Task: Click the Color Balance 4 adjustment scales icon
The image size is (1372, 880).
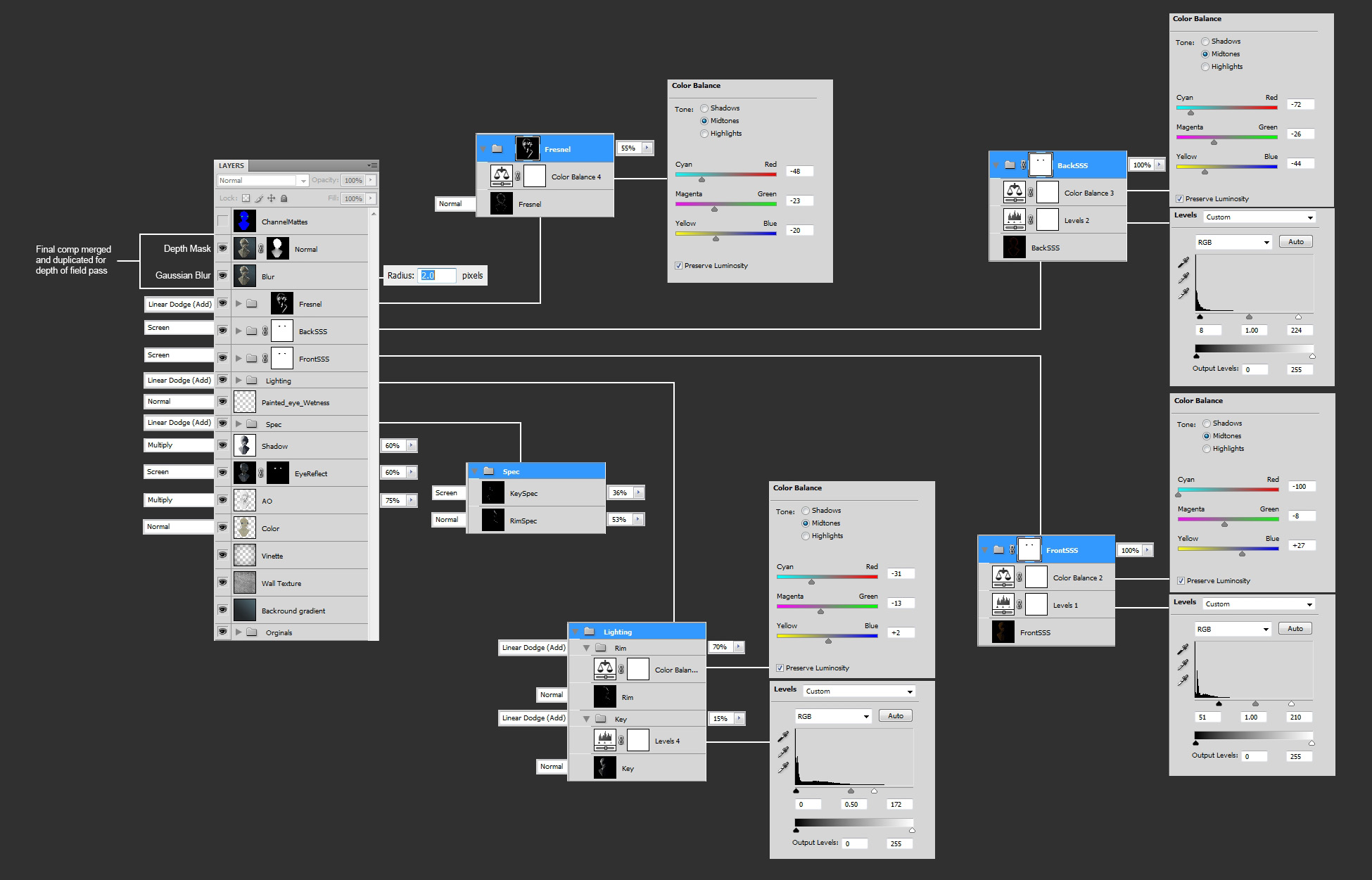Action: point(501,176)
